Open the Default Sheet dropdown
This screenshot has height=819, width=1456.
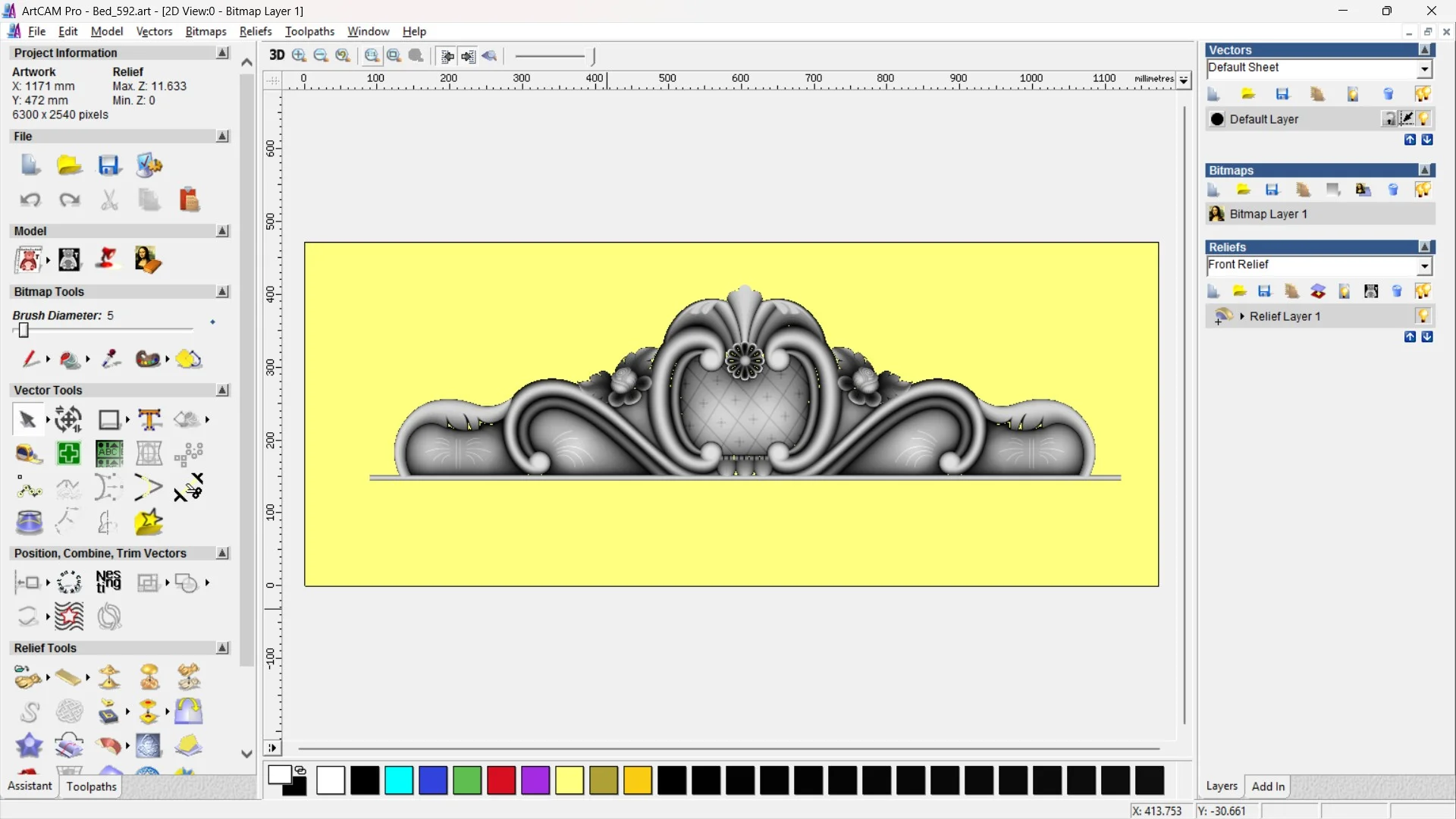(x=1424, y=69)
